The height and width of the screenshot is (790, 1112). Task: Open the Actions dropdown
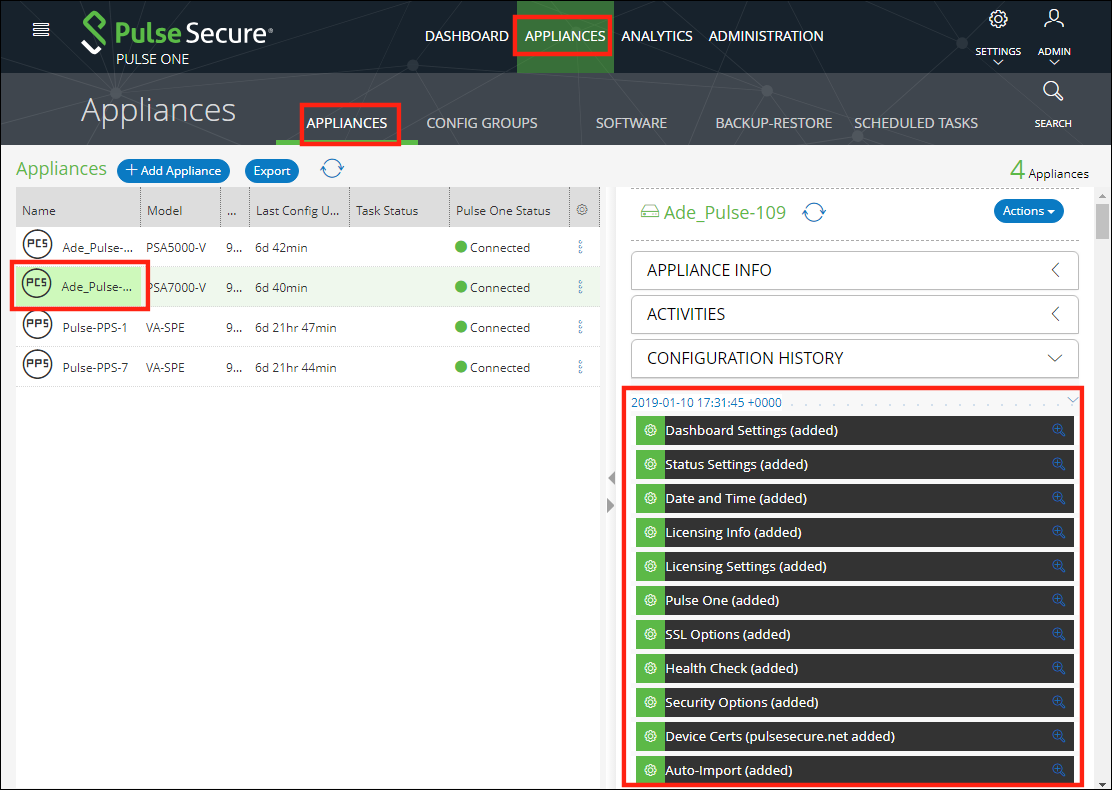(1028, 211)
